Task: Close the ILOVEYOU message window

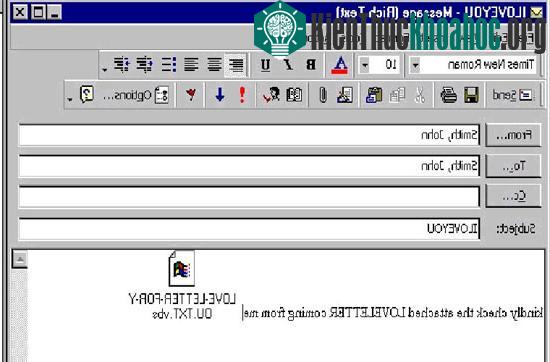Action: click(20, 12)
